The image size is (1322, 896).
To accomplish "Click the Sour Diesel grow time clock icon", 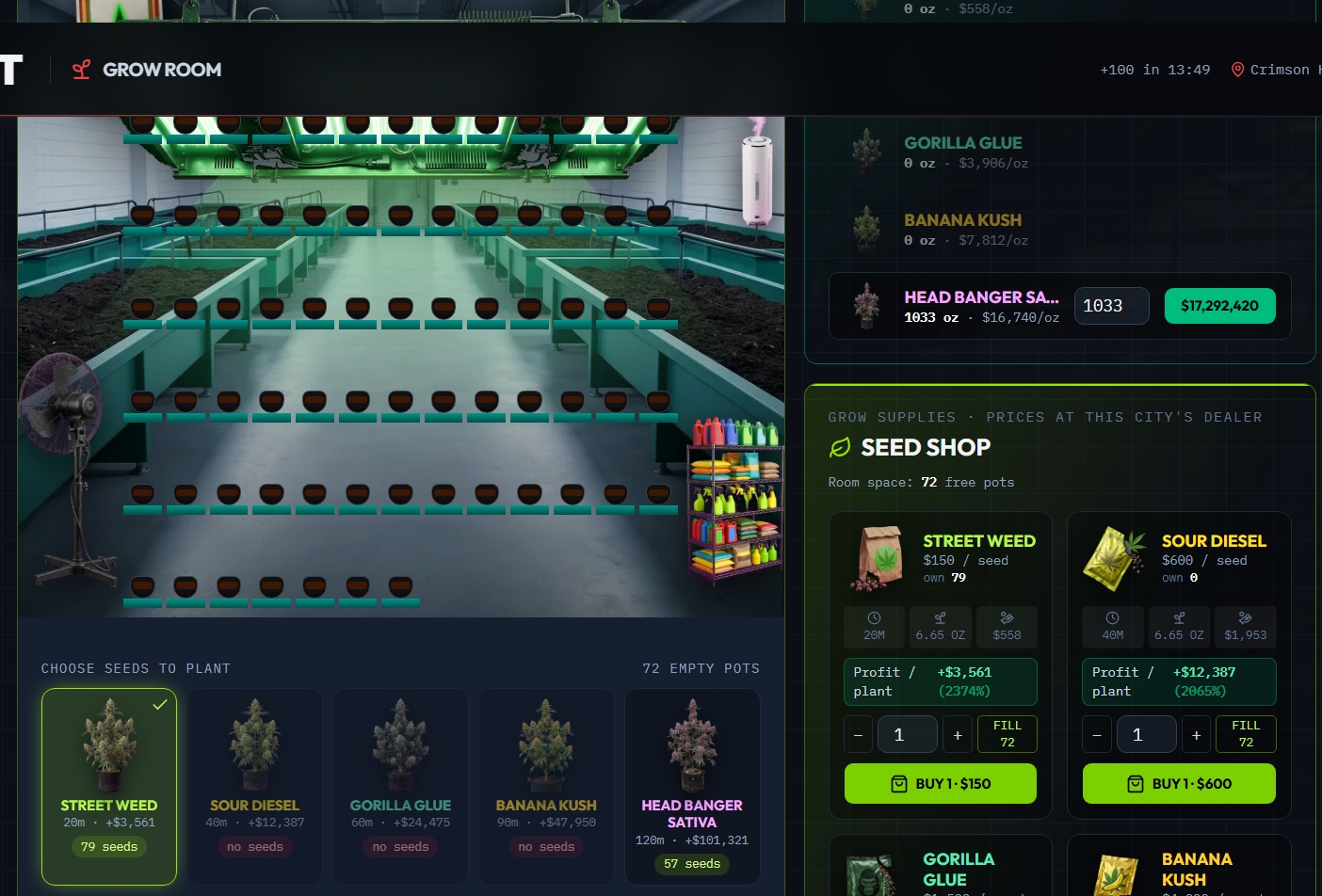I will tap(1112, 618).
